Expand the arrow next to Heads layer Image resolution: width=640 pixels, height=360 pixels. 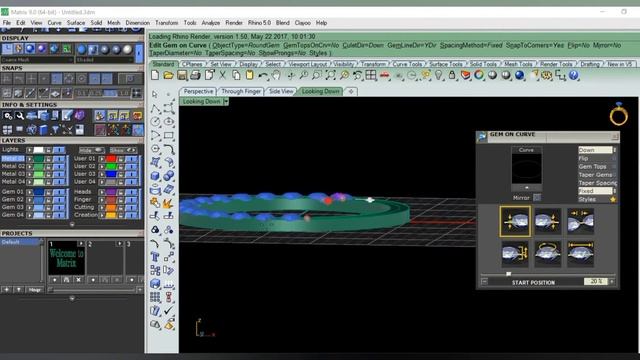tap(102, 192)
